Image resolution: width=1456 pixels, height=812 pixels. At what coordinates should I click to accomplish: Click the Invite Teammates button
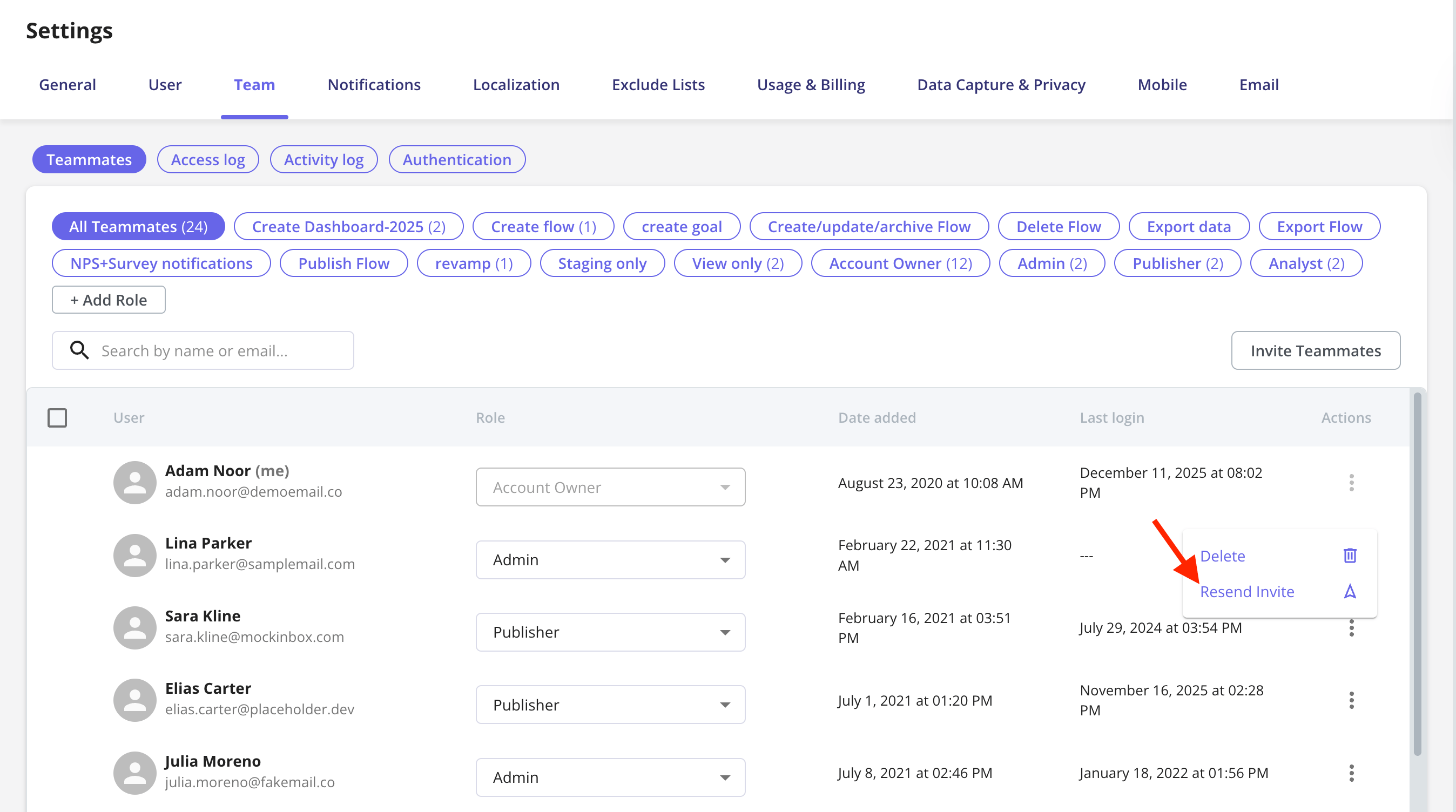coord(1316,350)
